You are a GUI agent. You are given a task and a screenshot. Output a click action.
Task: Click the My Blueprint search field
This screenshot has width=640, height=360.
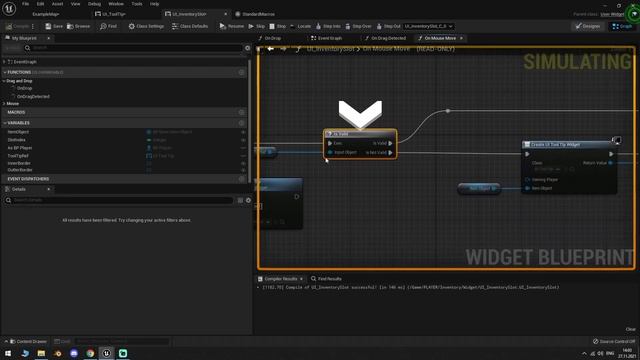(133, 48)
